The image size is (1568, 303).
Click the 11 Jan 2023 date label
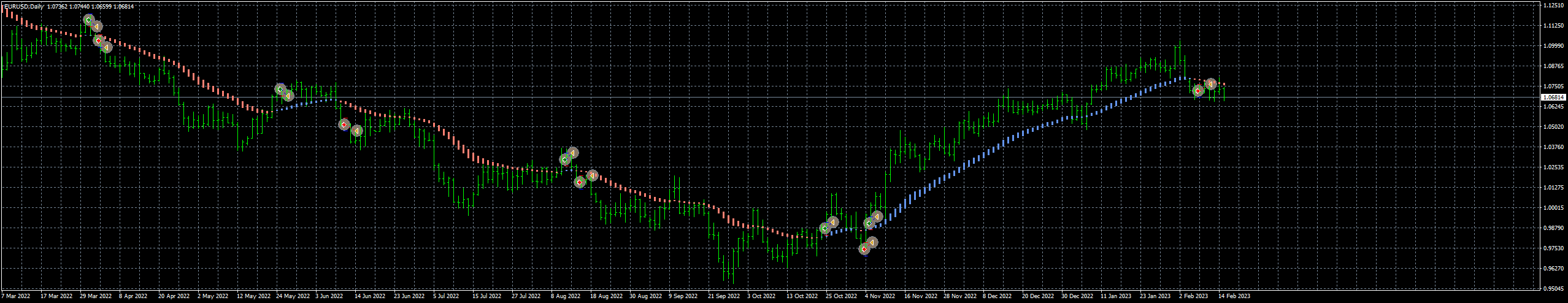pos(1116,296)
